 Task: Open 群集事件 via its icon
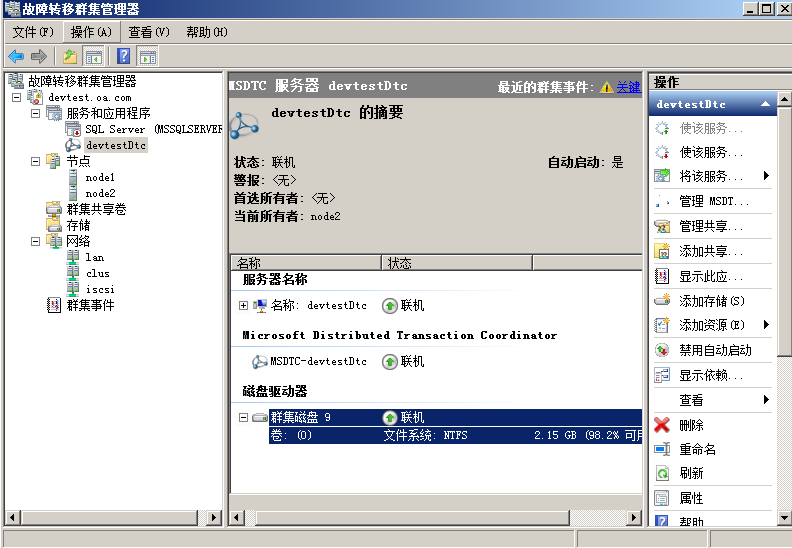pos(54,305)
